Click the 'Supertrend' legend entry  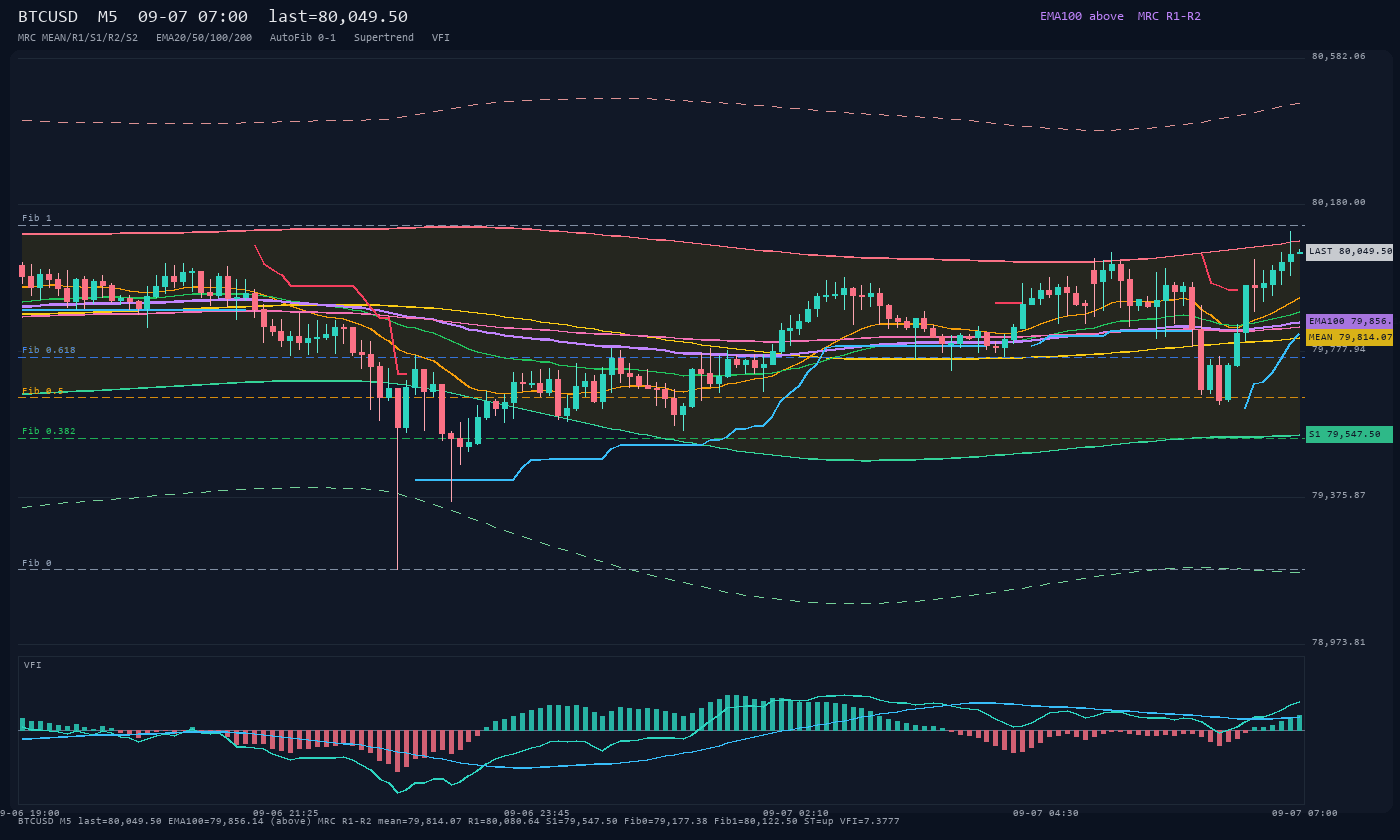384,38
